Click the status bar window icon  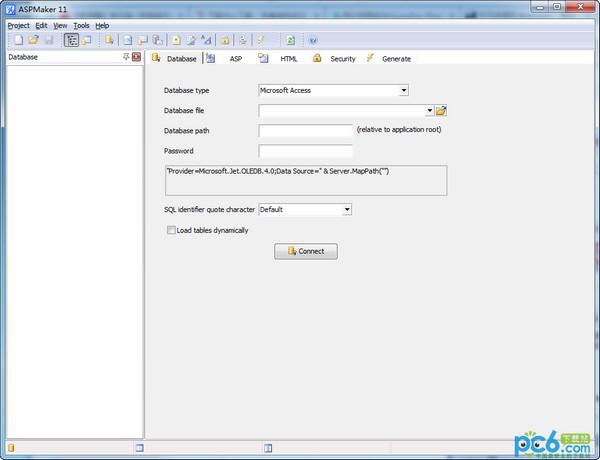point(139,448)
